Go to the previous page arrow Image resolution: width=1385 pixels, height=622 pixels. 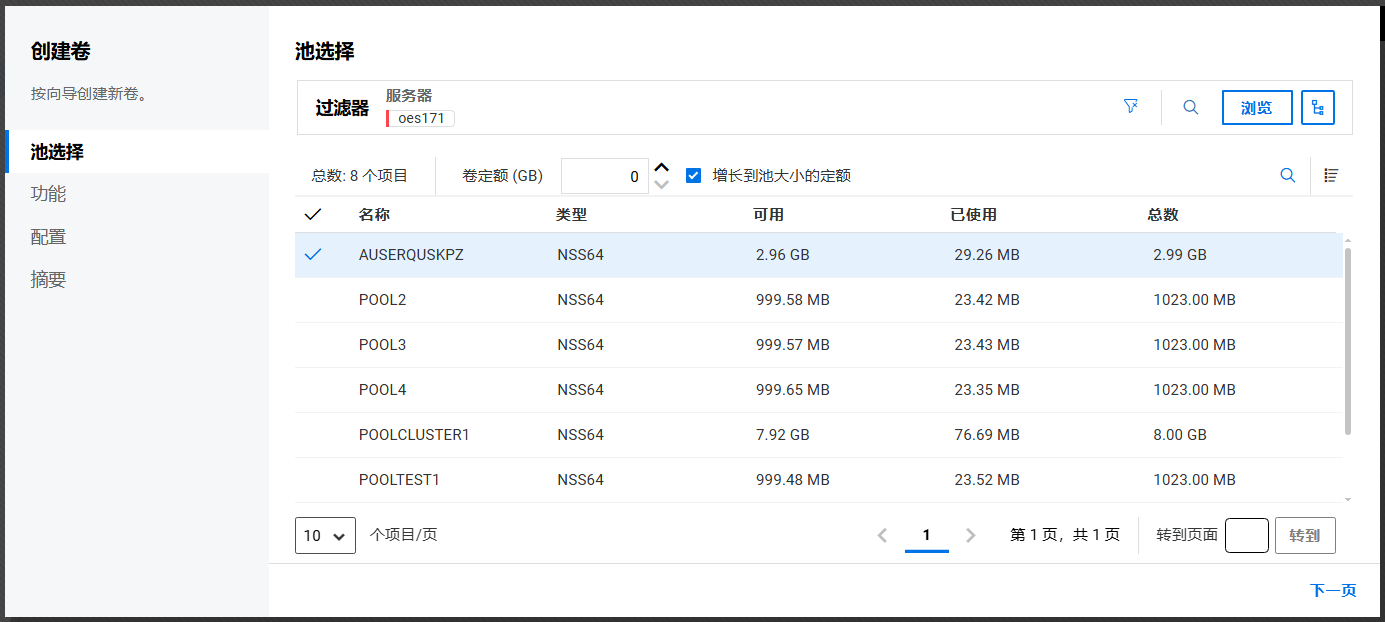[882, 535]
